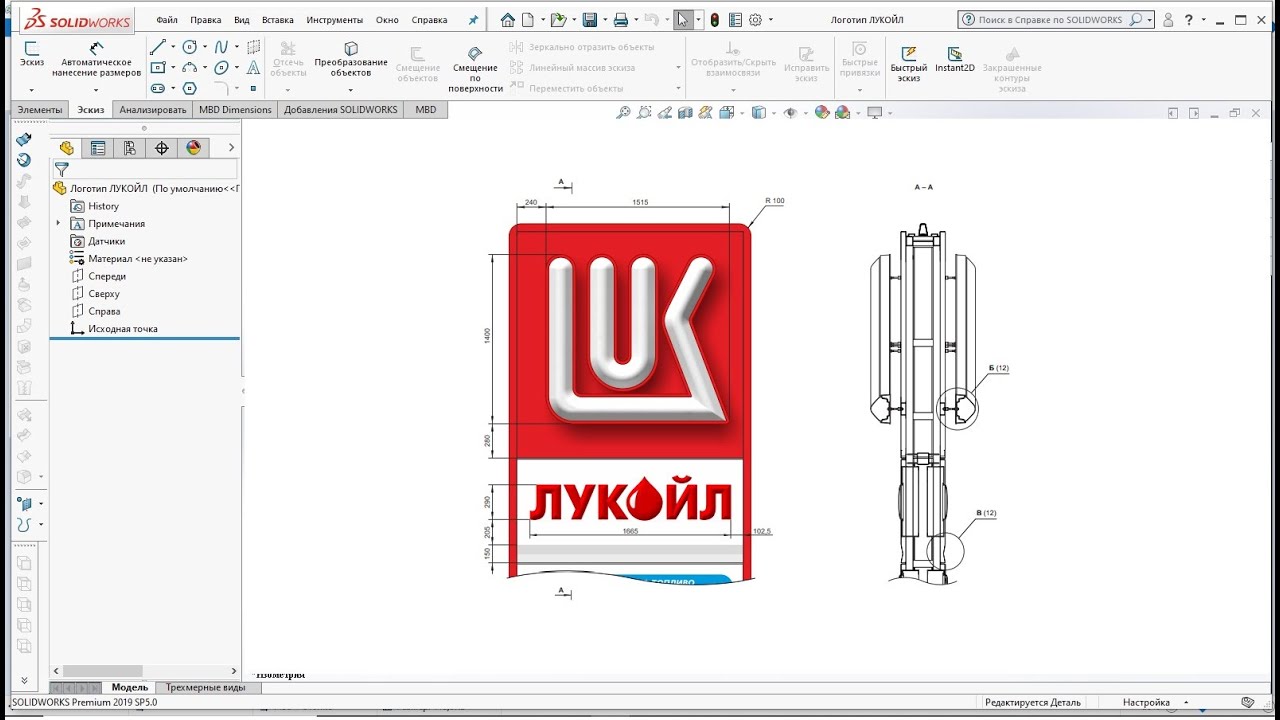Click the New document icon
The height and width of the screenshot is (720, 1280).
(x=528, y=19)
